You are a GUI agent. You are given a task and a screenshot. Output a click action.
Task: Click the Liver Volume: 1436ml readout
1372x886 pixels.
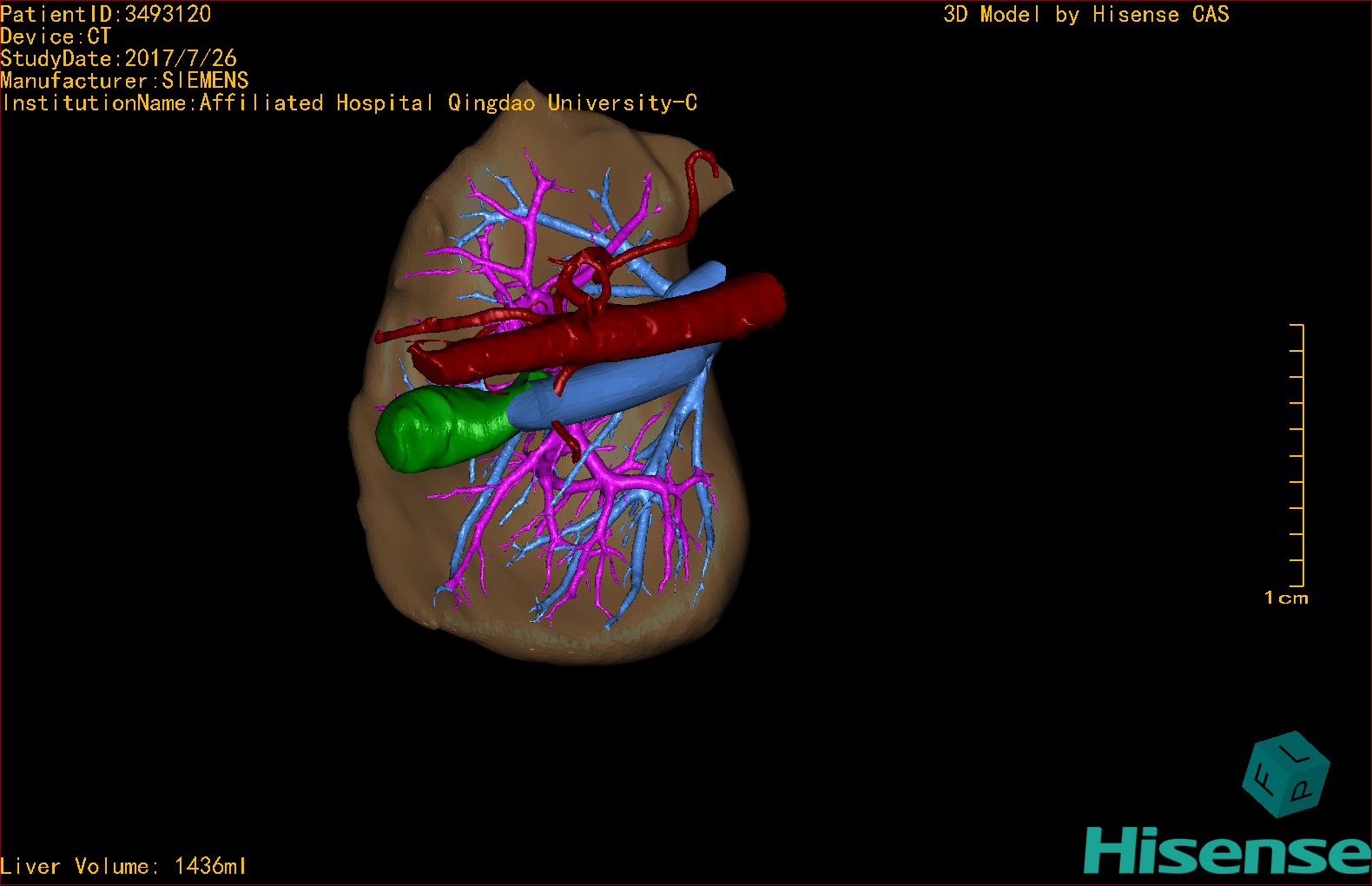pyautogui.click(x=123, y=866)
